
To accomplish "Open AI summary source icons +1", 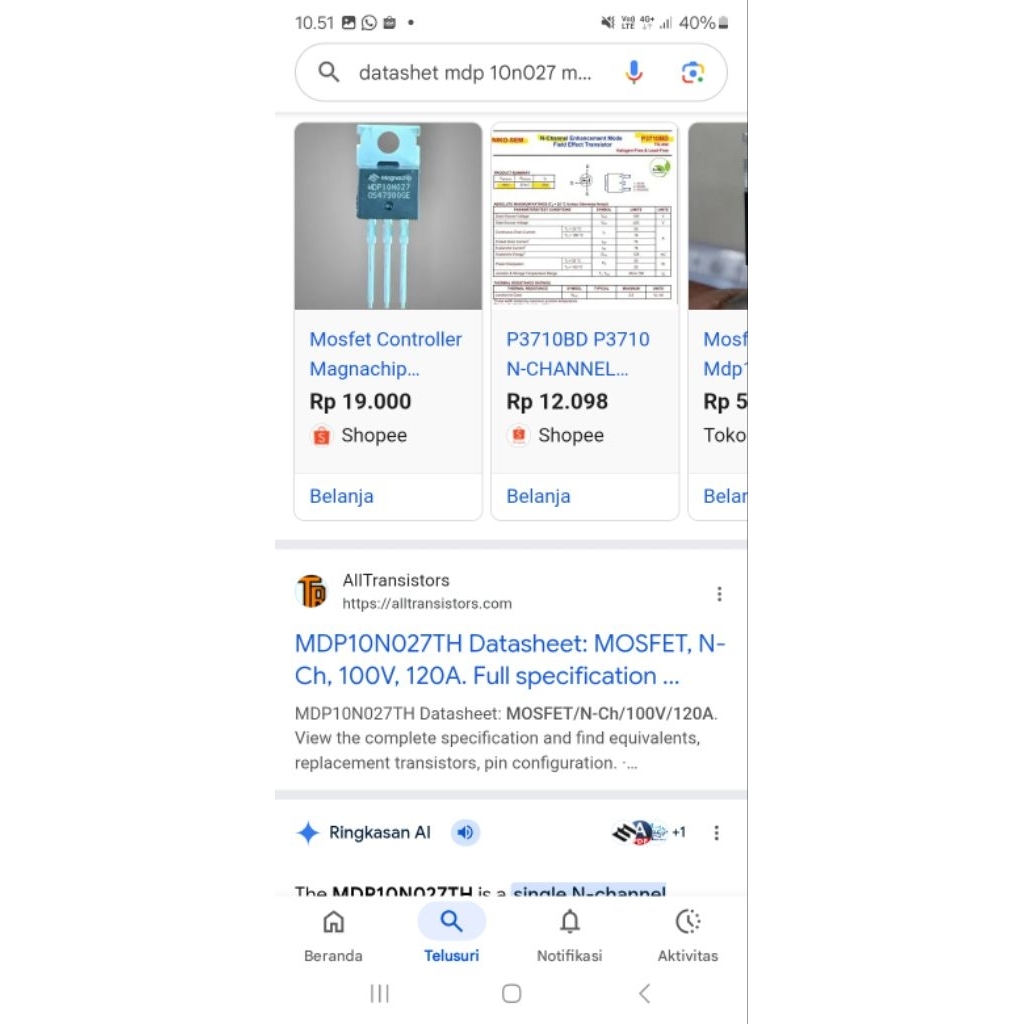I will [648, 832].
